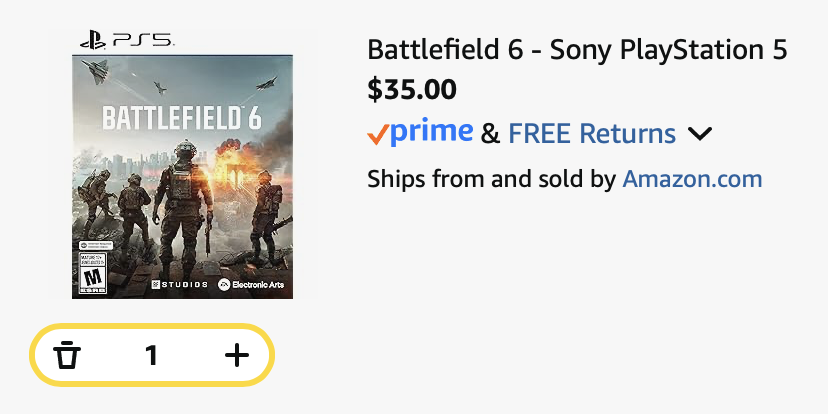The width and height of the screenshot is (828, 414).
Task: Expand the FREE Returns chevron arrow
Action: pos(700,133)
